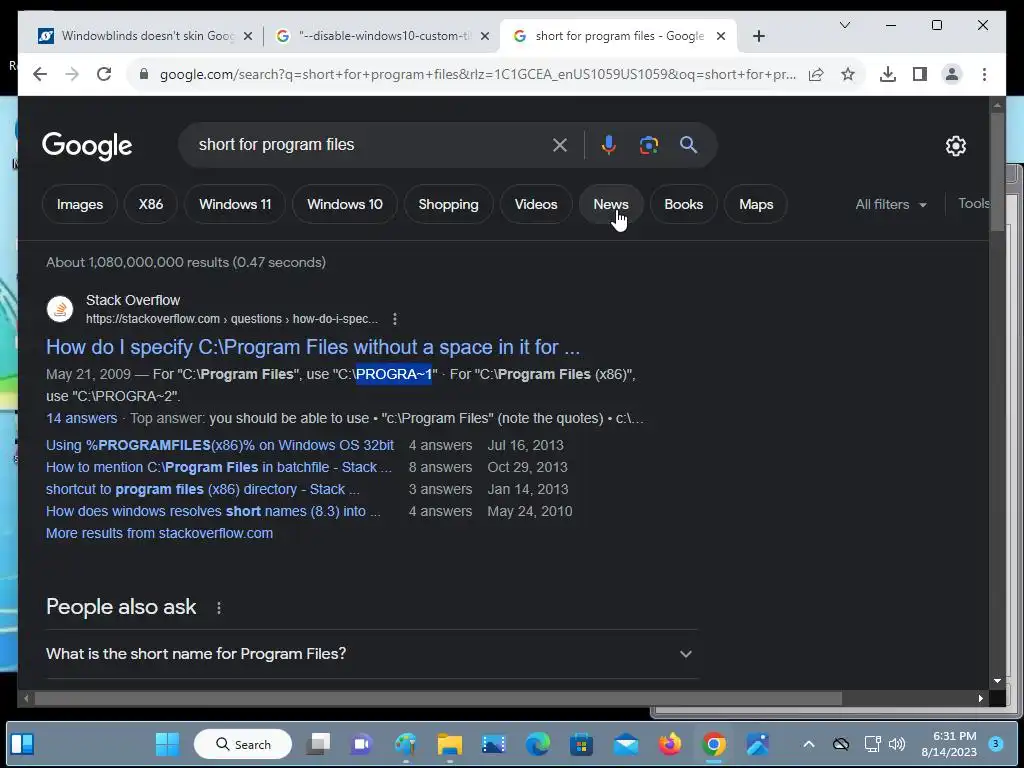
Task: Click the Stack Overflow favicon in result
Action: click(60, 309)
